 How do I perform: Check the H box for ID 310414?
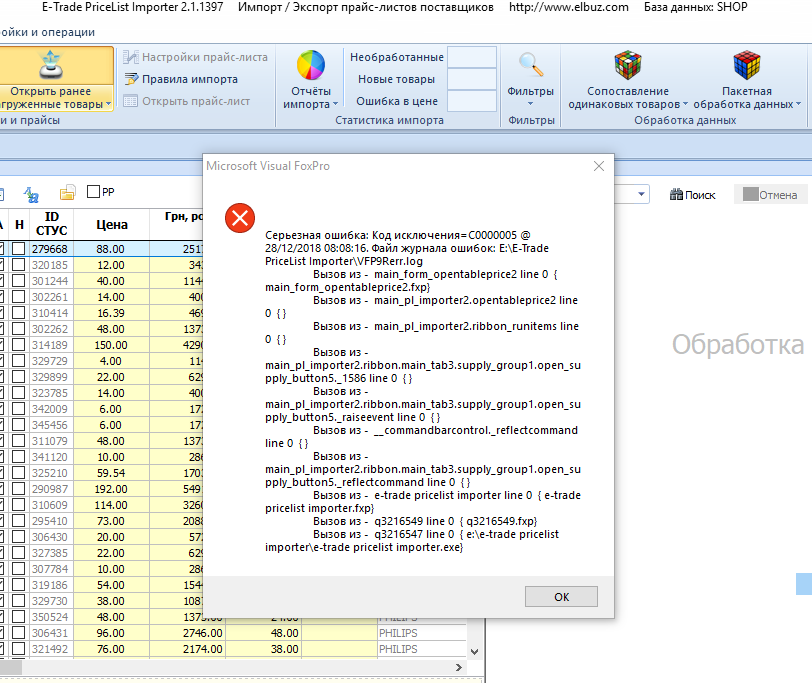pos(19,313)
